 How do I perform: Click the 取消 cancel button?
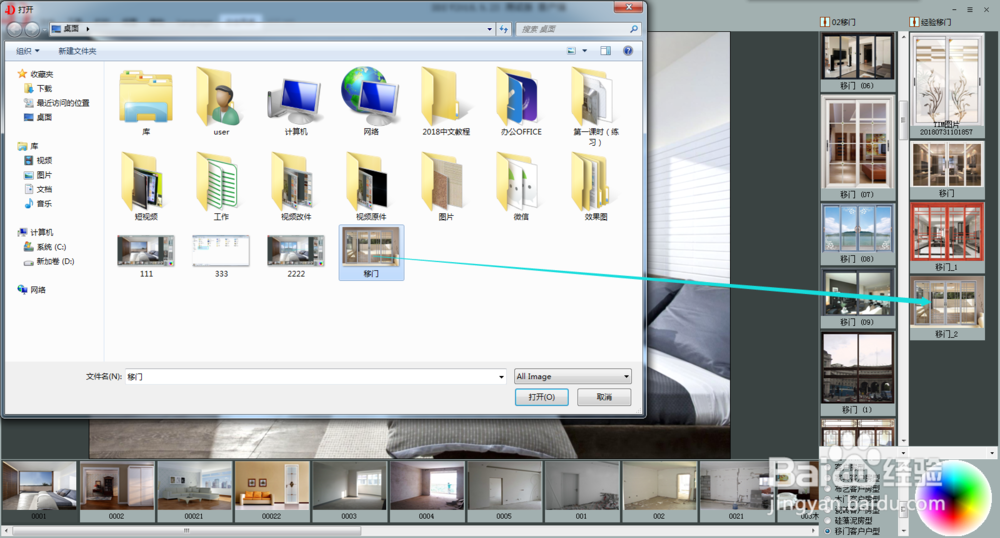[x=604, y=396]
